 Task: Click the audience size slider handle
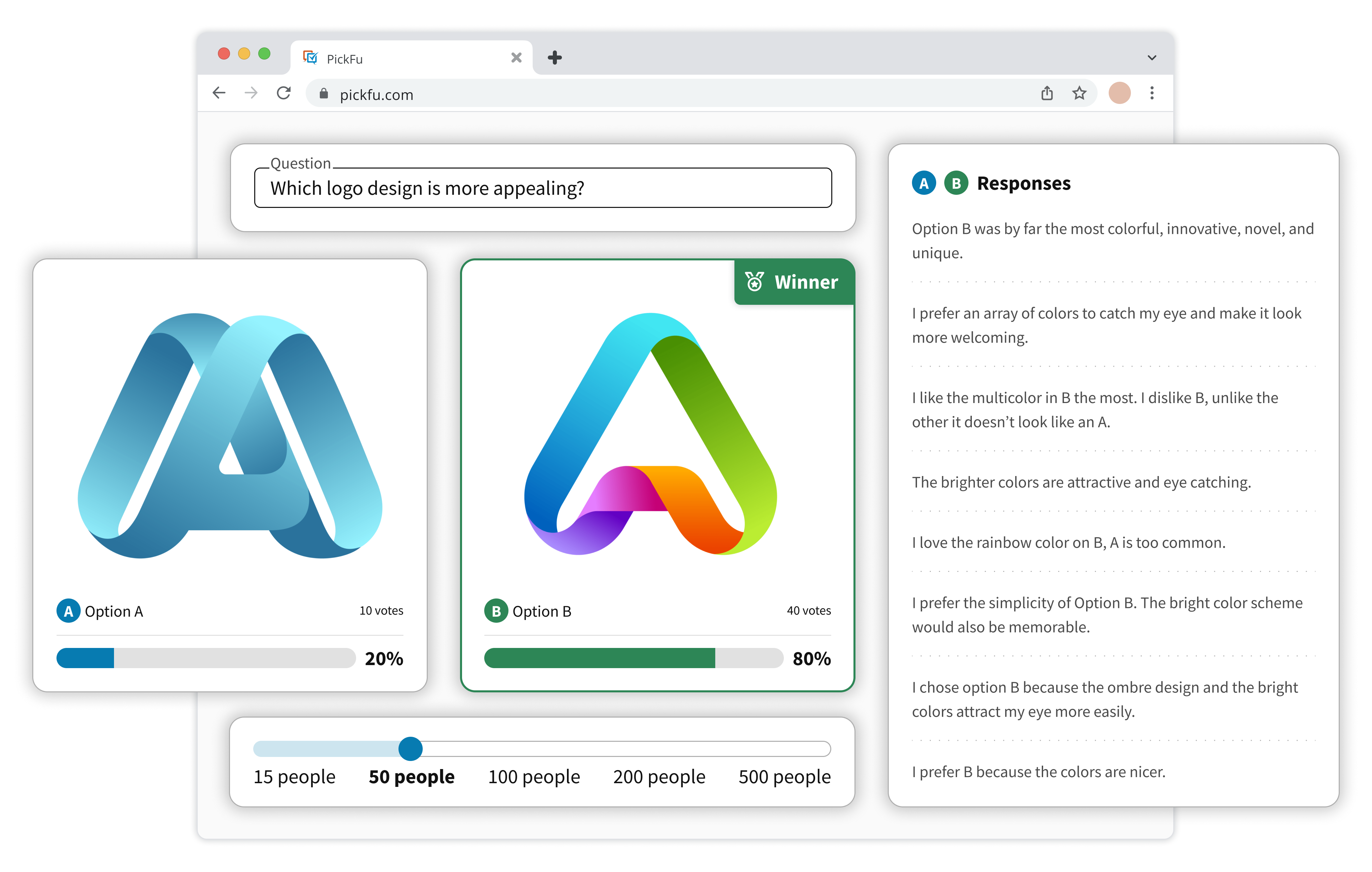click(x=410, y=748)
